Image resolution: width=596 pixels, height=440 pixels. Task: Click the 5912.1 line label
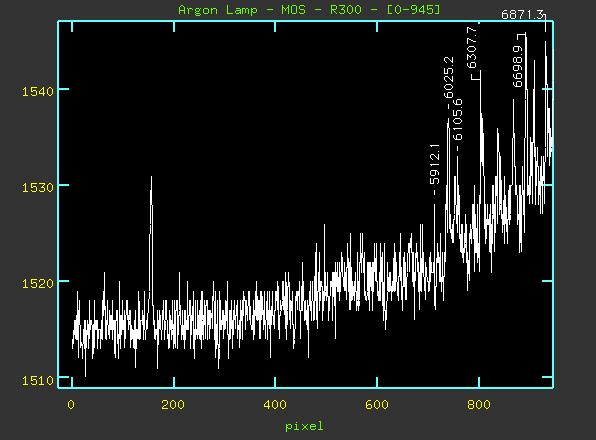tap(434, 164)
